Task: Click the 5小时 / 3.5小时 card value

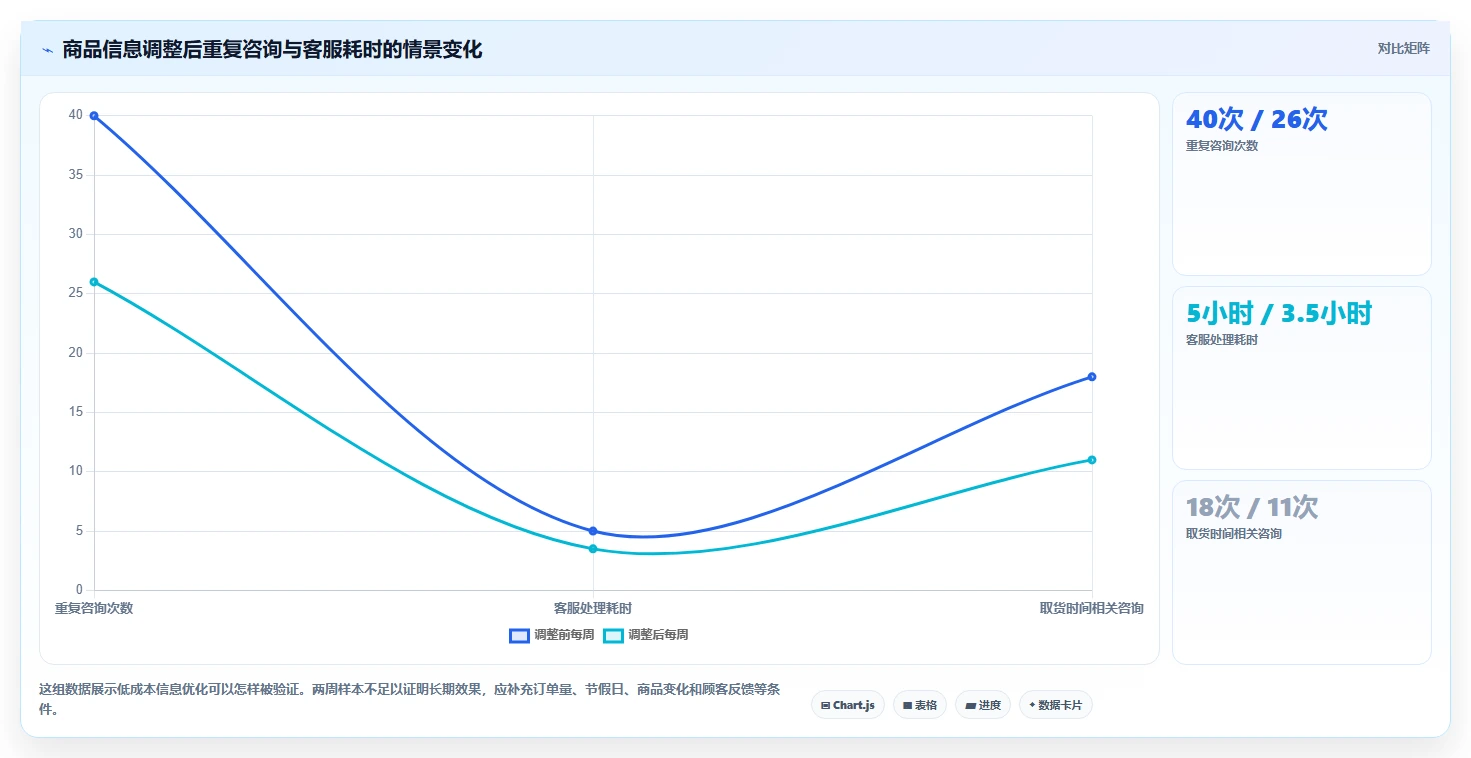Action: coord(1279,313)
